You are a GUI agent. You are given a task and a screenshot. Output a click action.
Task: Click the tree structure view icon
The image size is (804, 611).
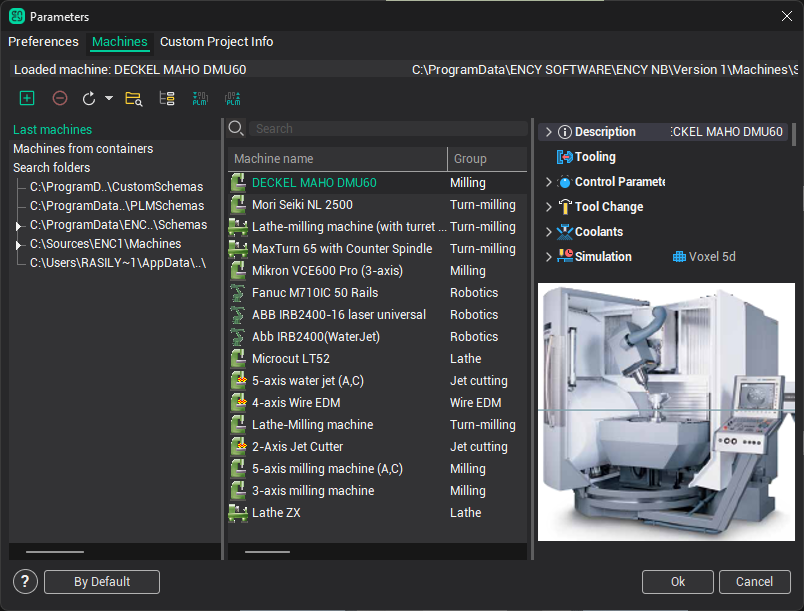[x=167, y=98]
